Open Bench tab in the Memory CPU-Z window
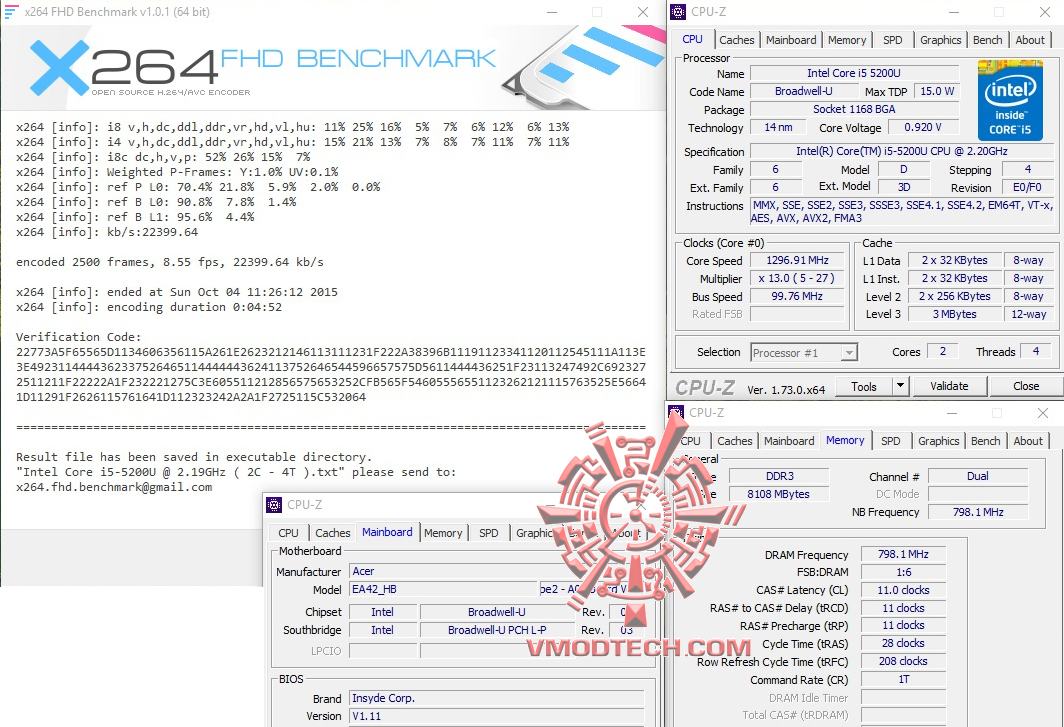The height and width of the screenshot is (727, 1064). (x=985, y=441)
